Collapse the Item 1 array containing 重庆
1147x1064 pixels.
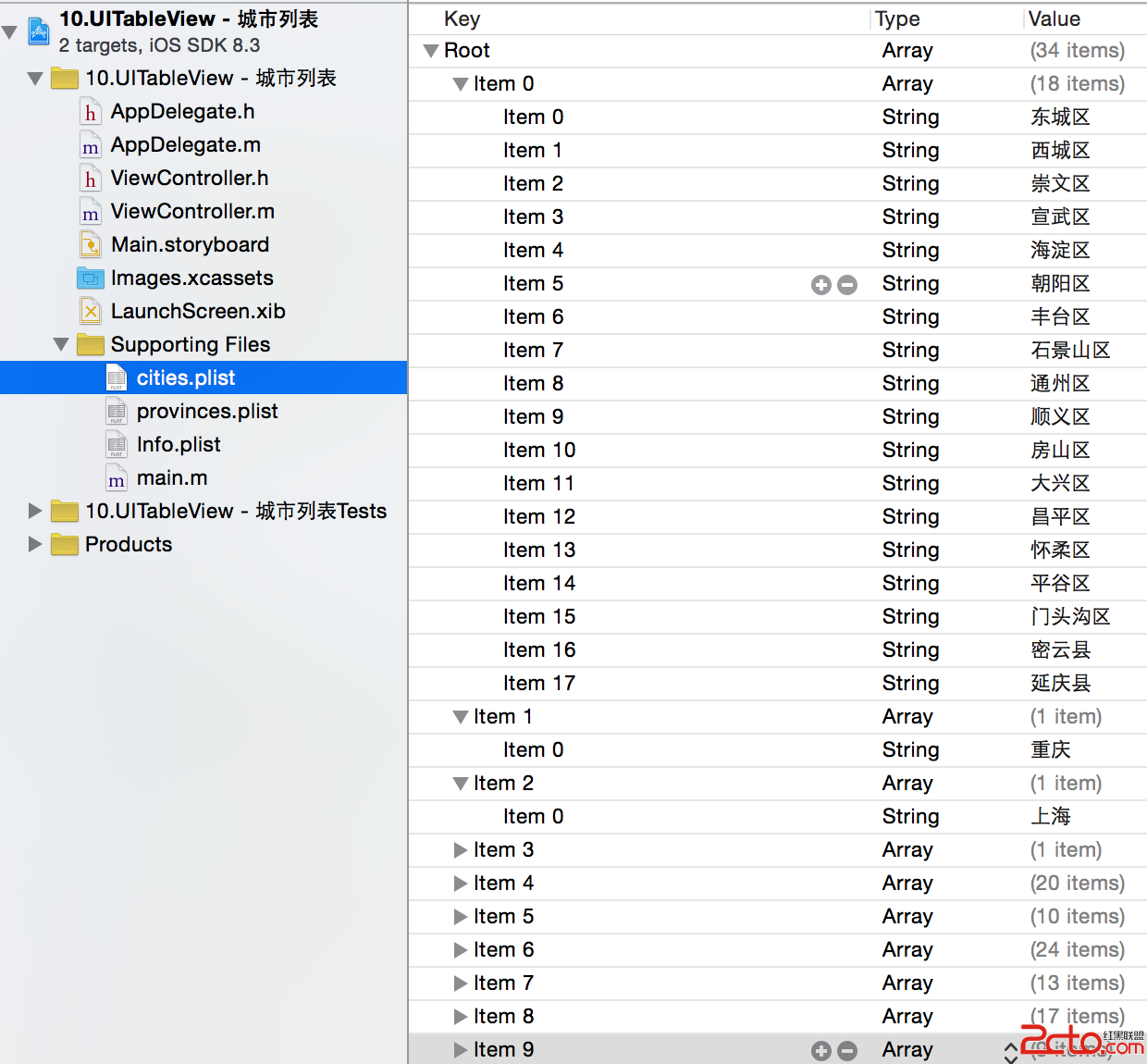click(461, 717)
